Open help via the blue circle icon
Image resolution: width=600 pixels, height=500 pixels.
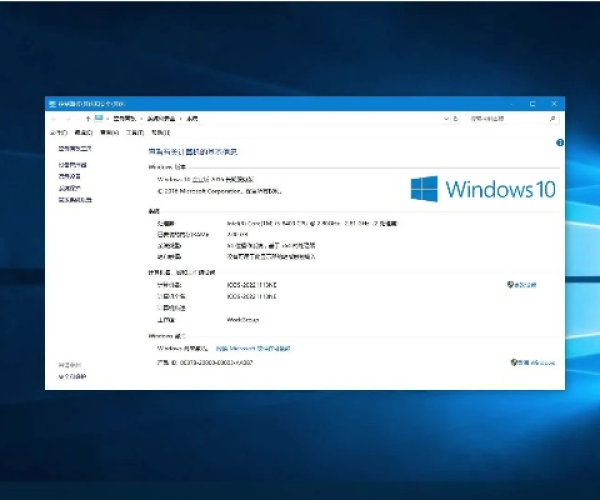click(559, 143)
